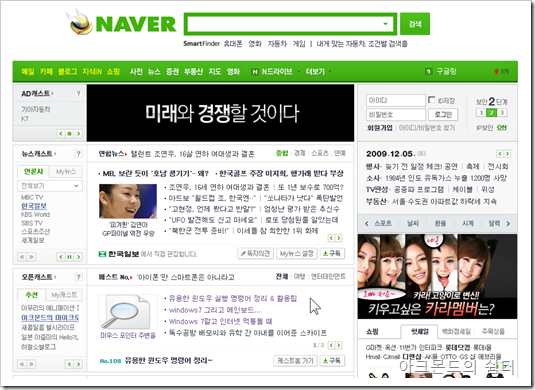Screen dimensions: 535x390
Task: Open AD캐스트 help question mark icon
Action: tap(78, 93)
